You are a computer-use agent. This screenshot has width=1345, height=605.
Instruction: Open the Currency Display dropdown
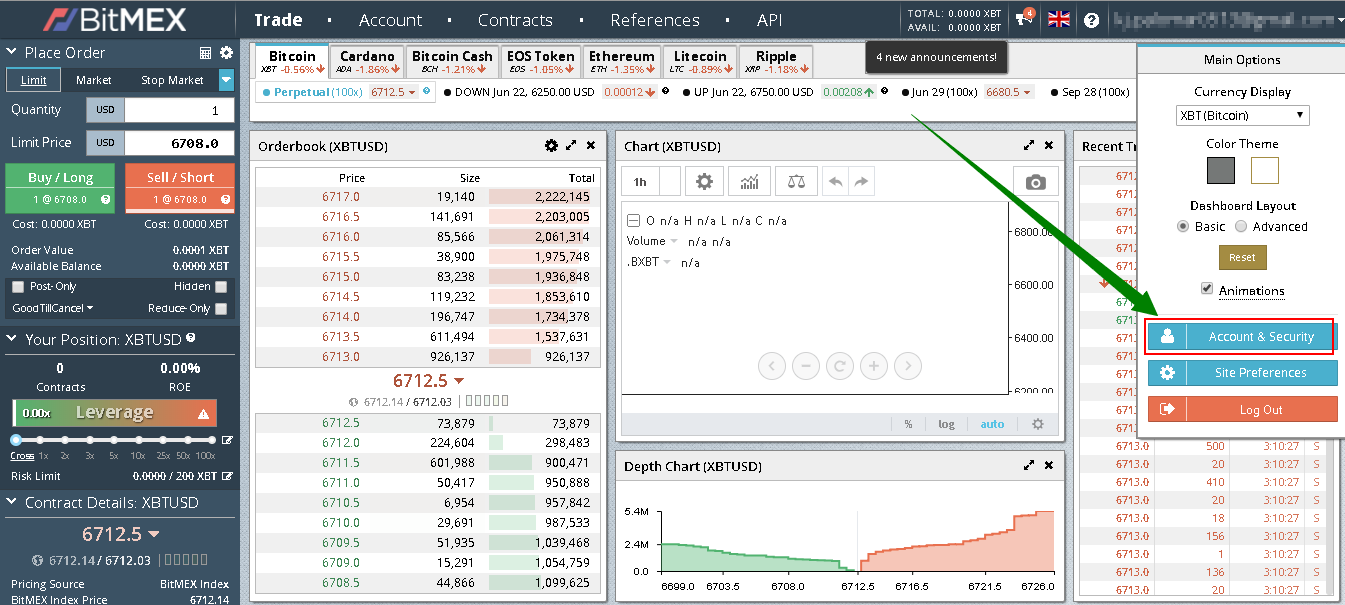(1243, 116)
